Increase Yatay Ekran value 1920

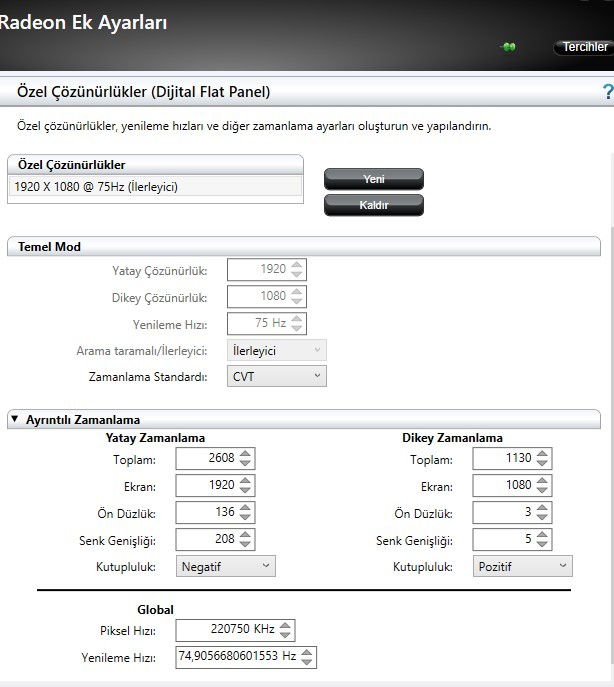point(245,481)
